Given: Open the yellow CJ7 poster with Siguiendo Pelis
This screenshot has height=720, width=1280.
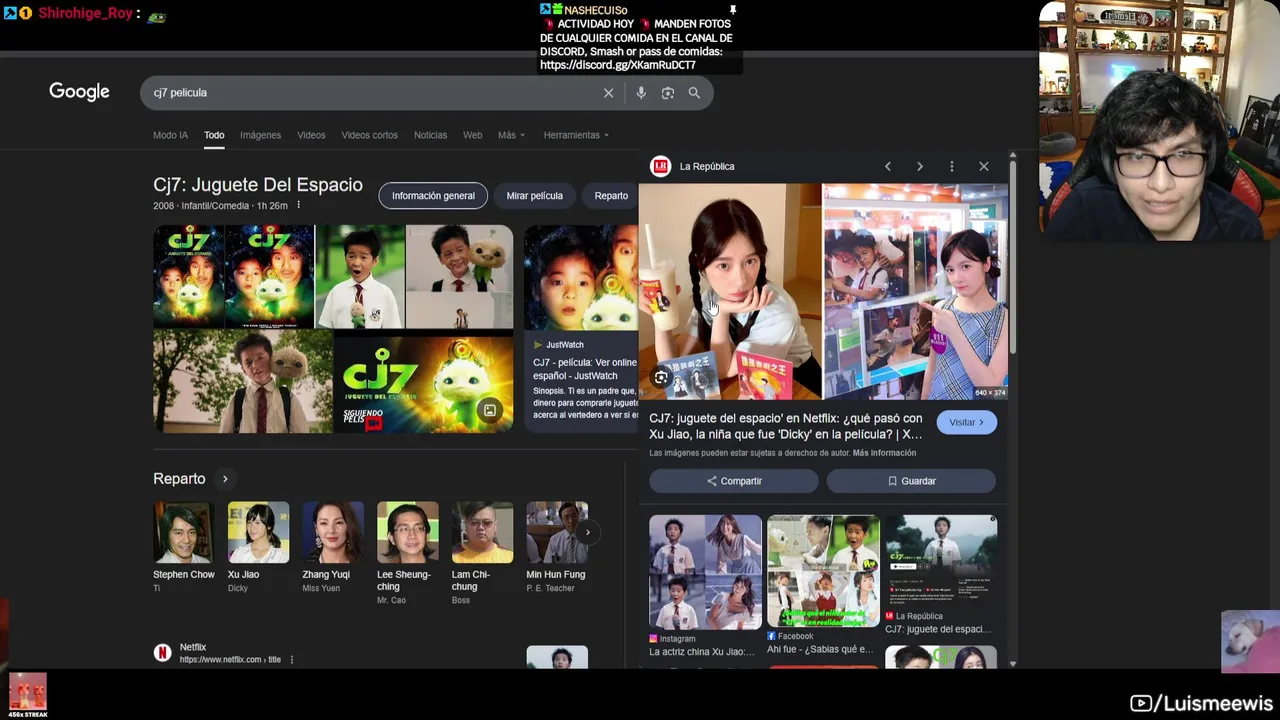Looking at the screenshot, I should pos(423,383).
